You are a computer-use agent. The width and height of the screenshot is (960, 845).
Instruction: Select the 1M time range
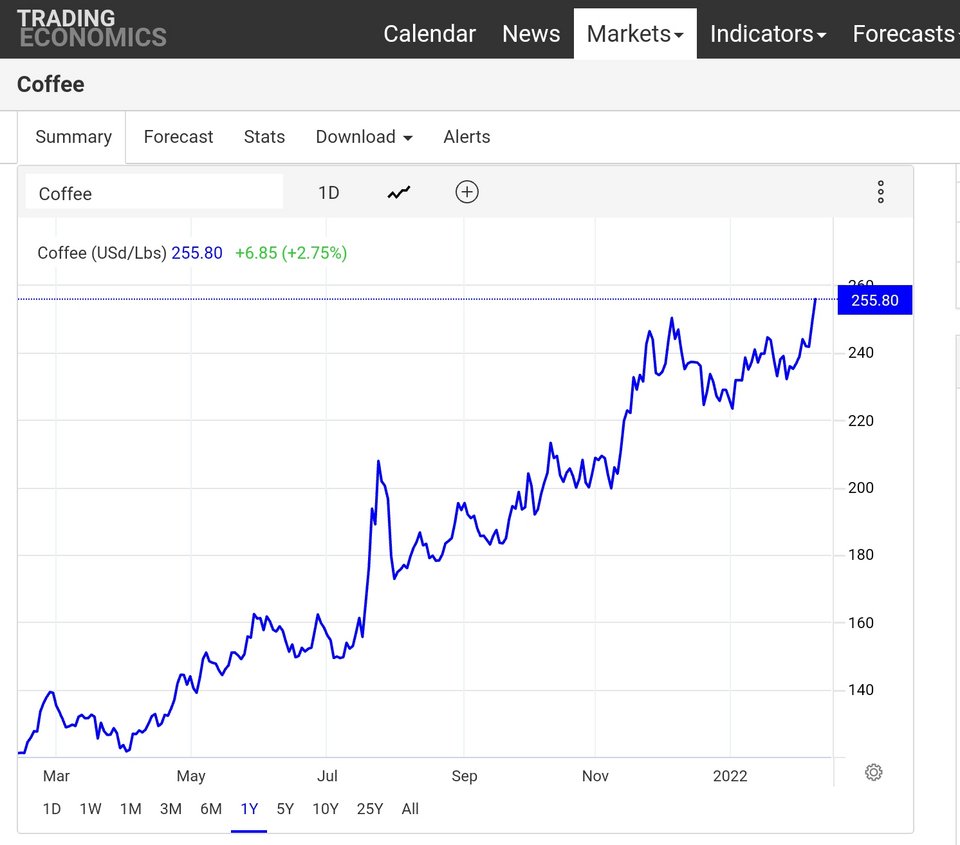point(130,809)
